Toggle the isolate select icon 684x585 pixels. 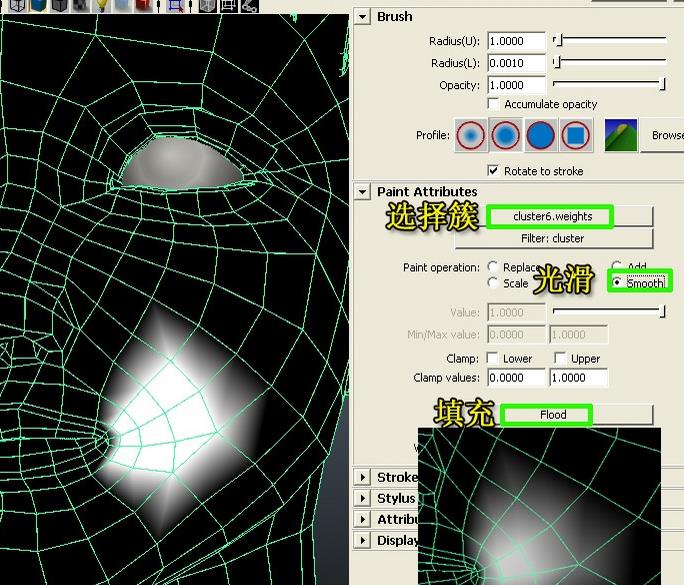point(176,5)
